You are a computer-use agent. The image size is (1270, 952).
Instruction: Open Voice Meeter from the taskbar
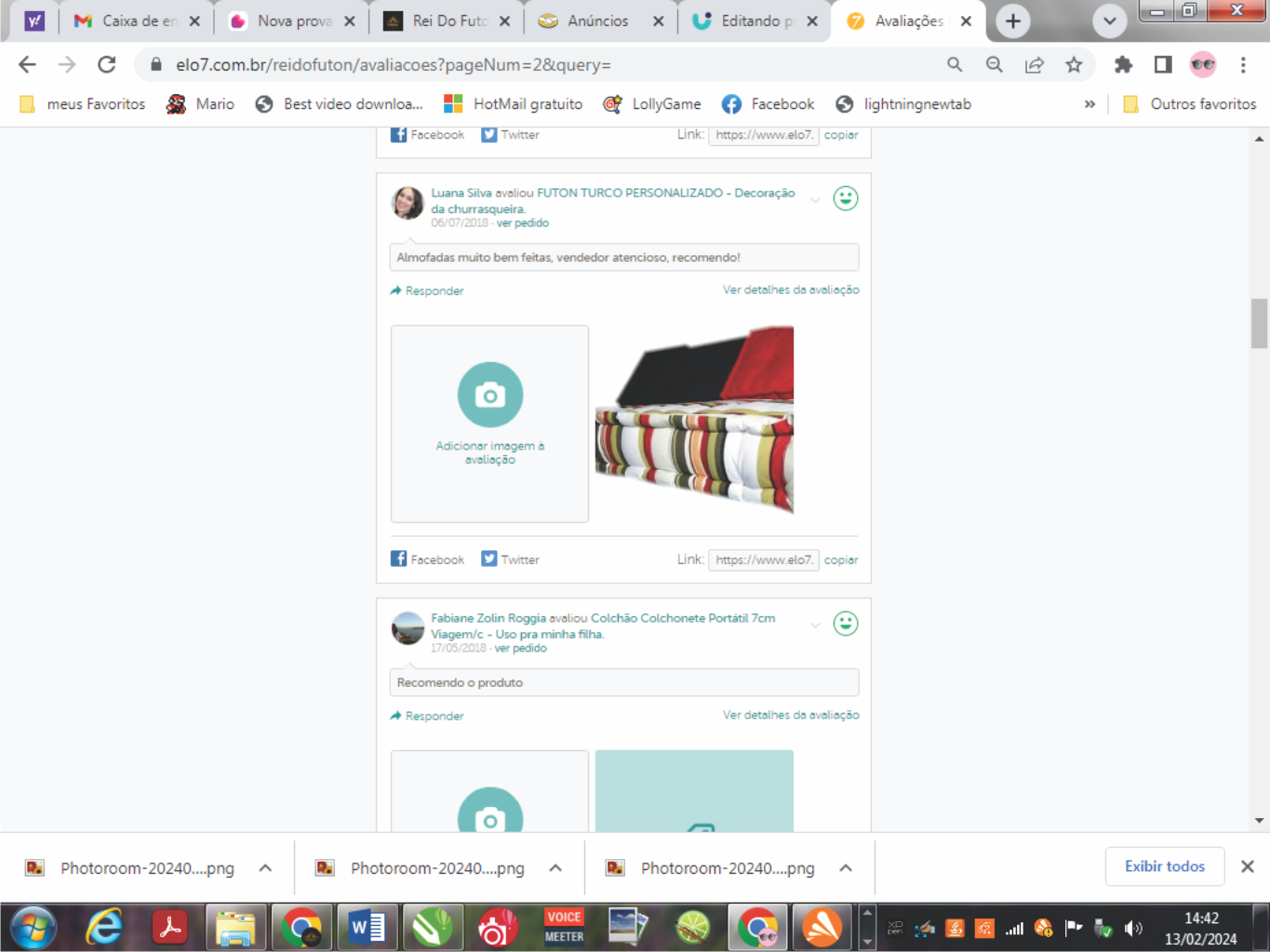[564, 928]
